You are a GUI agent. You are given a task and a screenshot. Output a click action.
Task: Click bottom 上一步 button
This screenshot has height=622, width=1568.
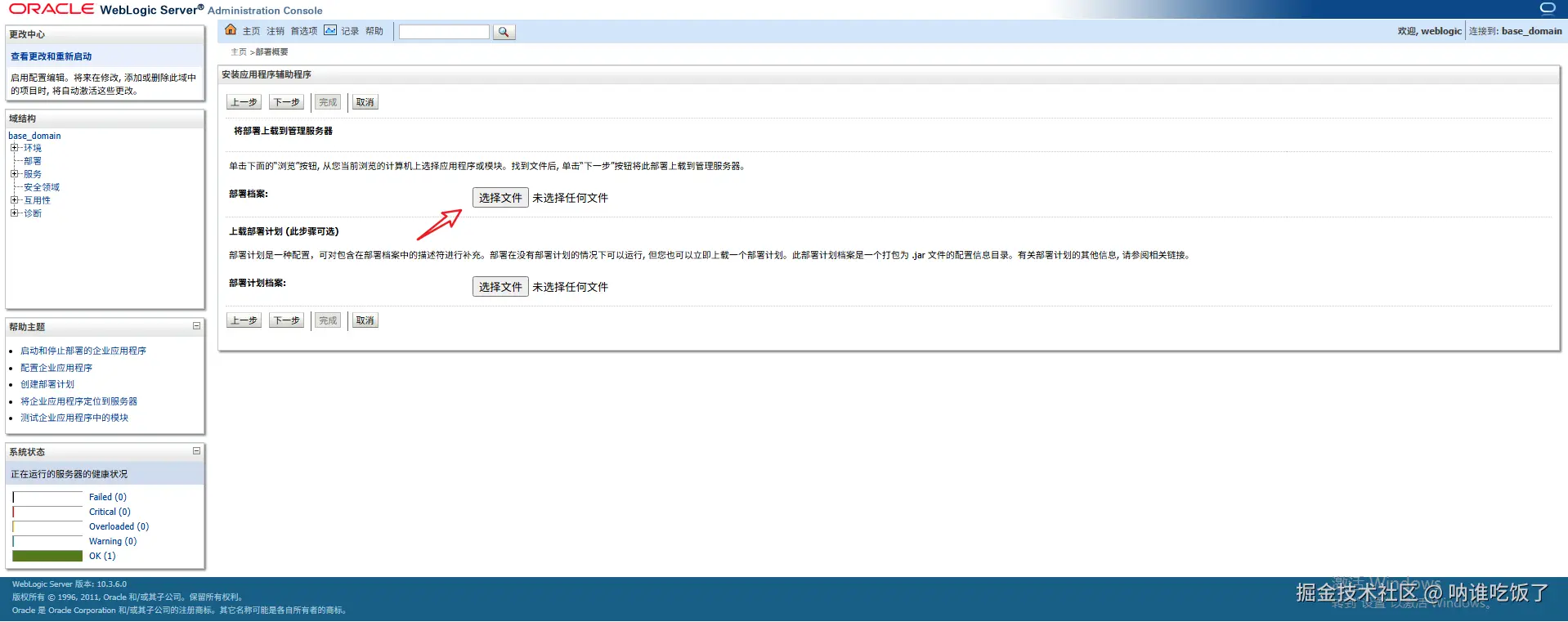244,320
